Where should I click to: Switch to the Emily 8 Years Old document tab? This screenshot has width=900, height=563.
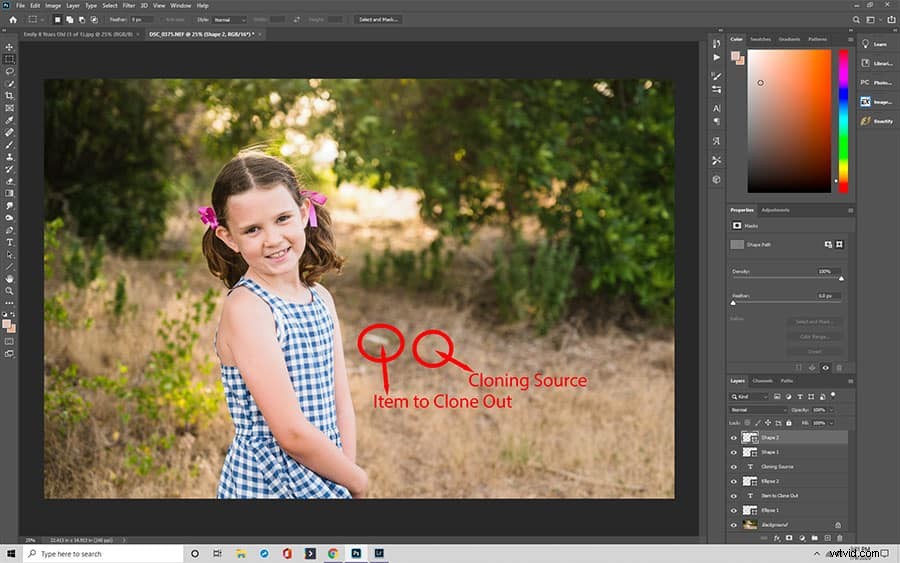coord(77,34)
